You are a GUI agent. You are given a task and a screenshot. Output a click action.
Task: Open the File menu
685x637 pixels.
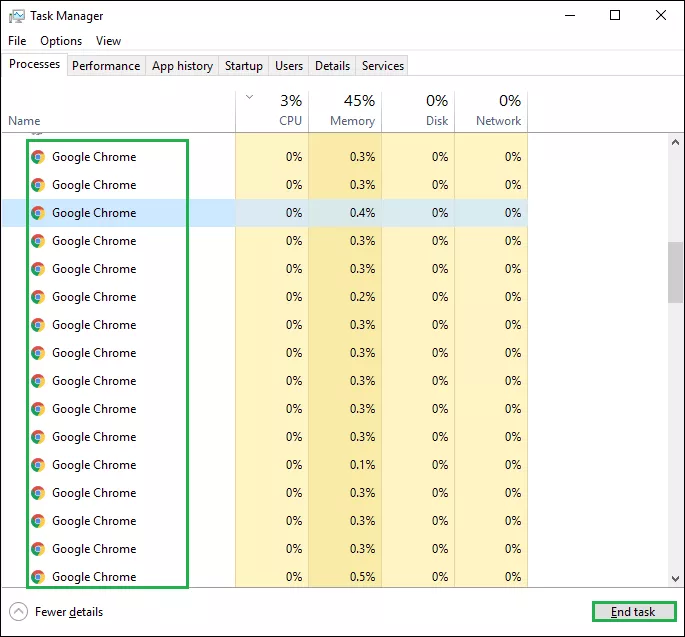[x=17, y=41]
